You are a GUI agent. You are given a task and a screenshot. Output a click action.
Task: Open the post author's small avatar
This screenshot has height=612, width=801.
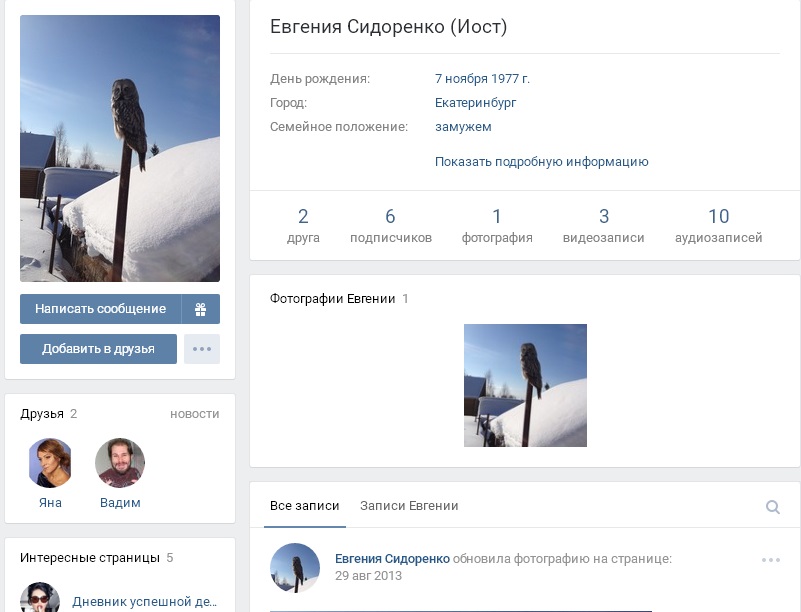(295, 568)
